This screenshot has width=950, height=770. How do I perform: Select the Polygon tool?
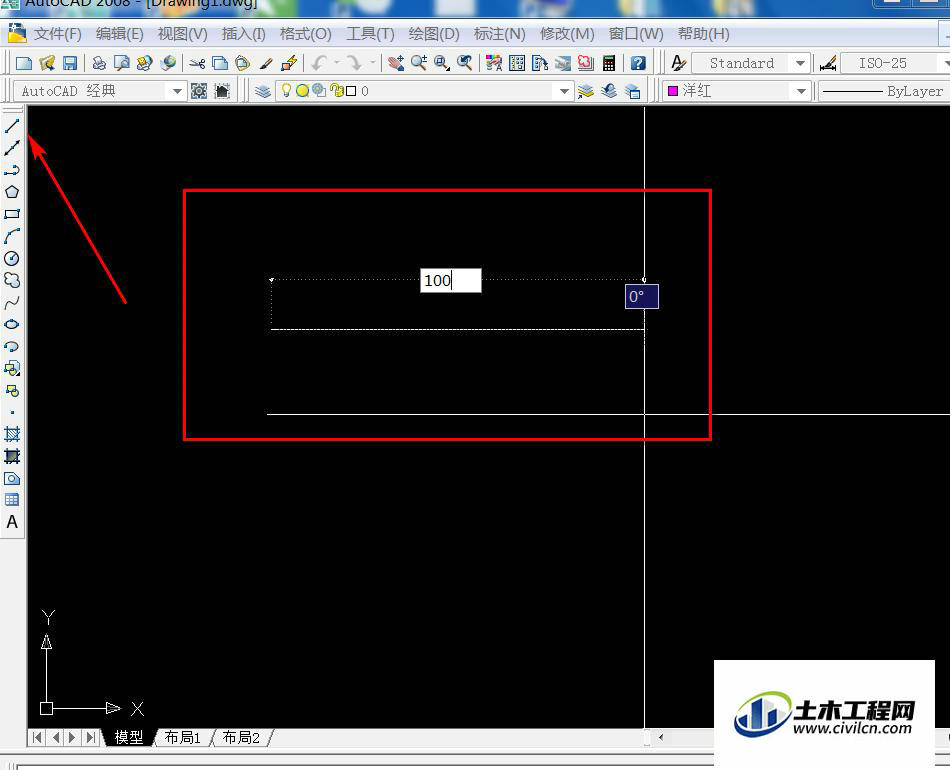[x=12, y=192]
